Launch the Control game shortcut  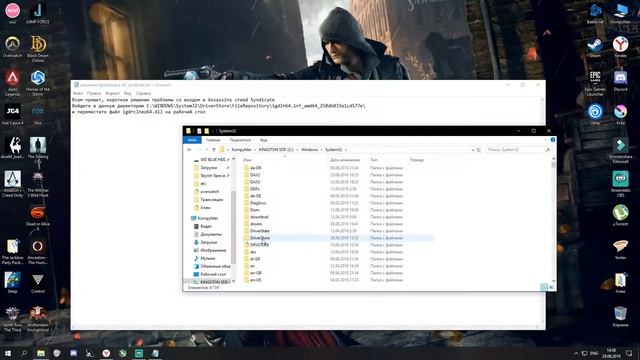point(38,283)
